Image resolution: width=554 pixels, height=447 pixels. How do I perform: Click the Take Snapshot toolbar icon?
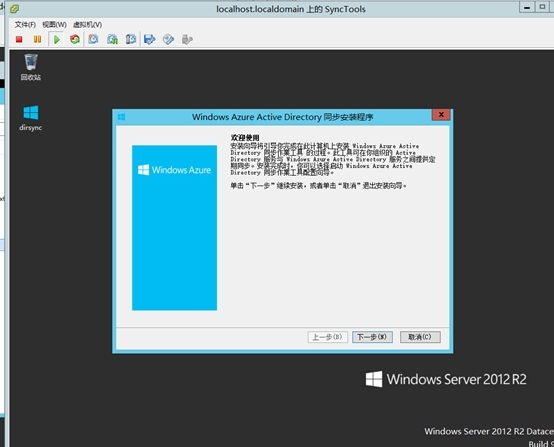(x=94, y=39)
